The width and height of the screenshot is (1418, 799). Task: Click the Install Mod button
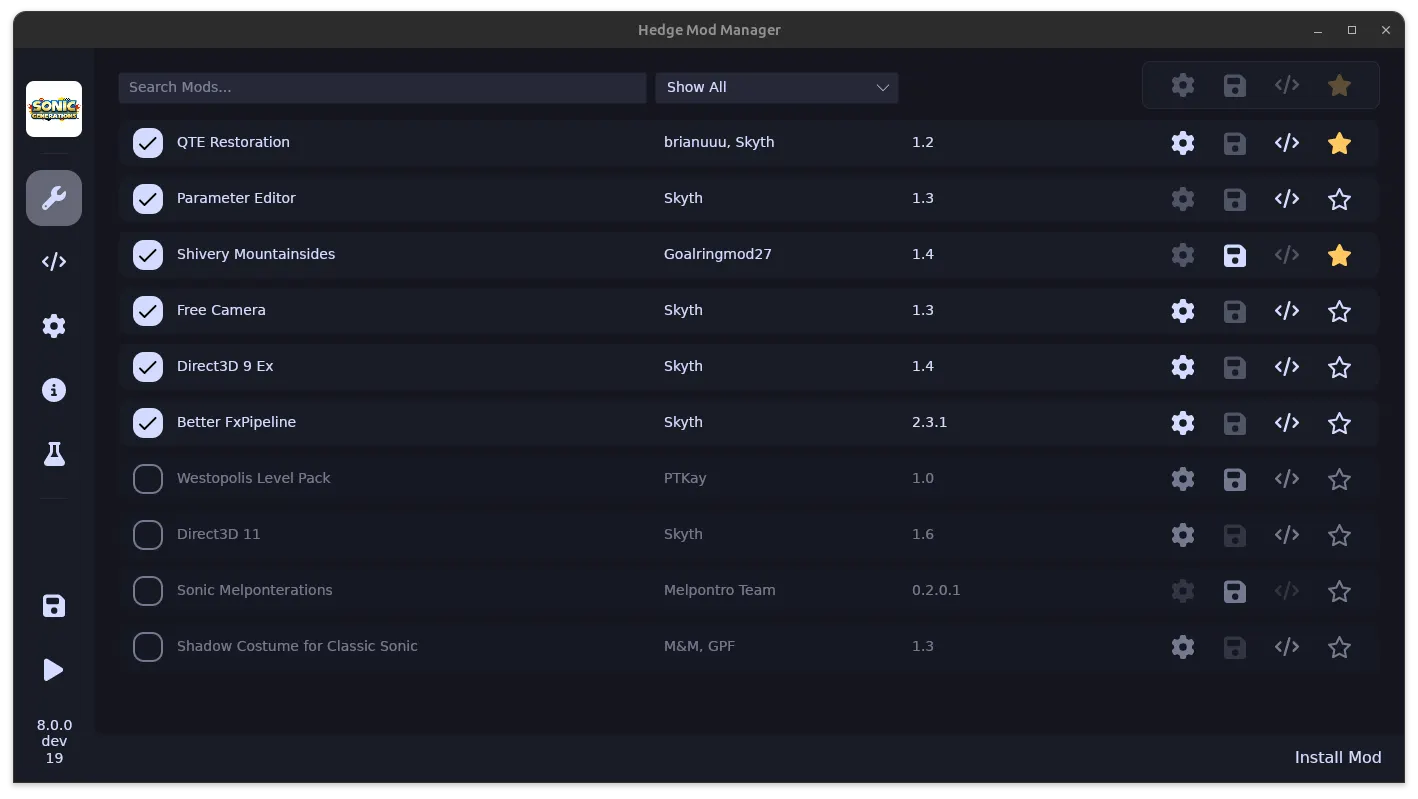pyautogui.click(x=1337, y=757)
